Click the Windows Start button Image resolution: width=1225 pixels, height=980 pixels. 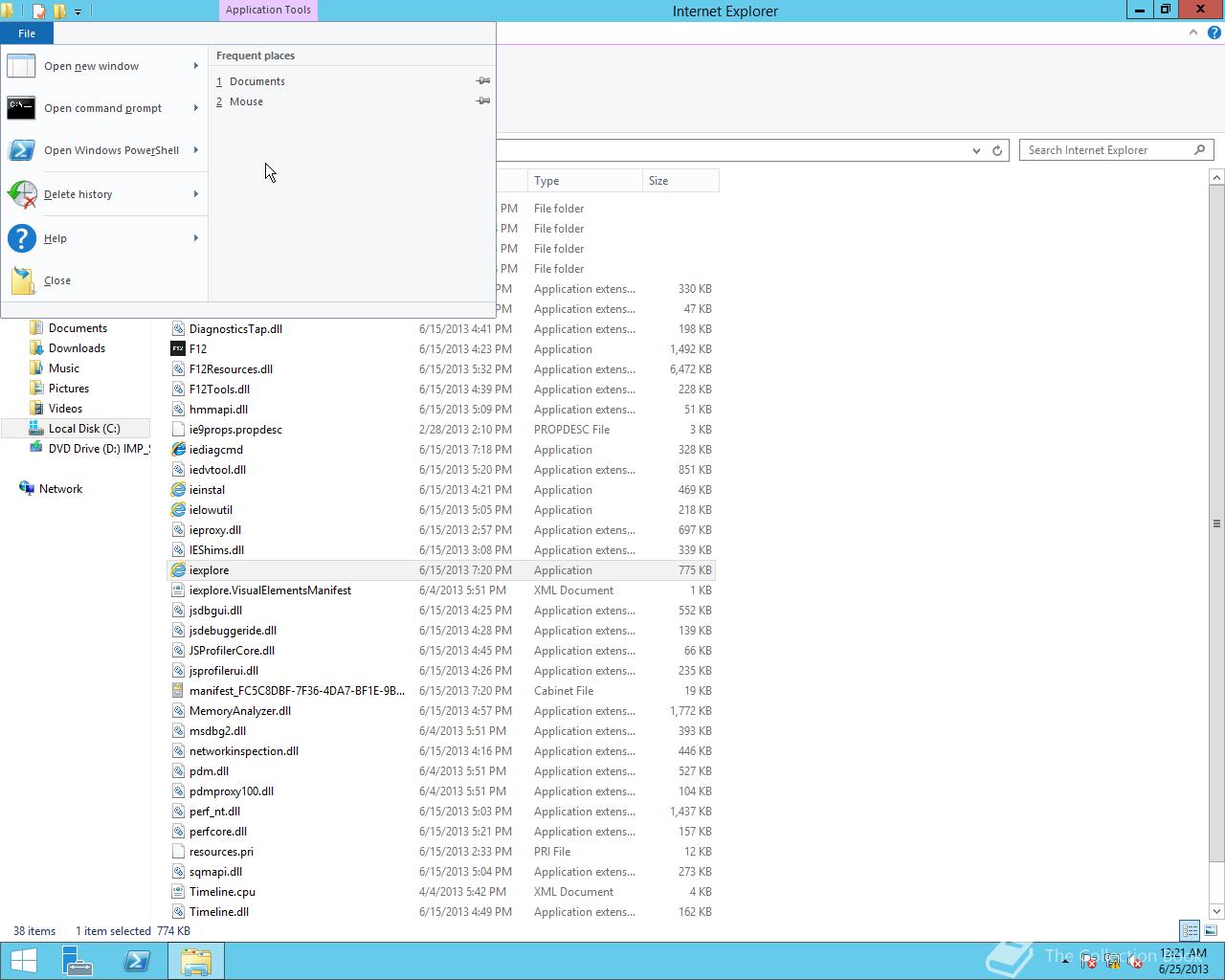pyautogui.click(x=24, y=961)
